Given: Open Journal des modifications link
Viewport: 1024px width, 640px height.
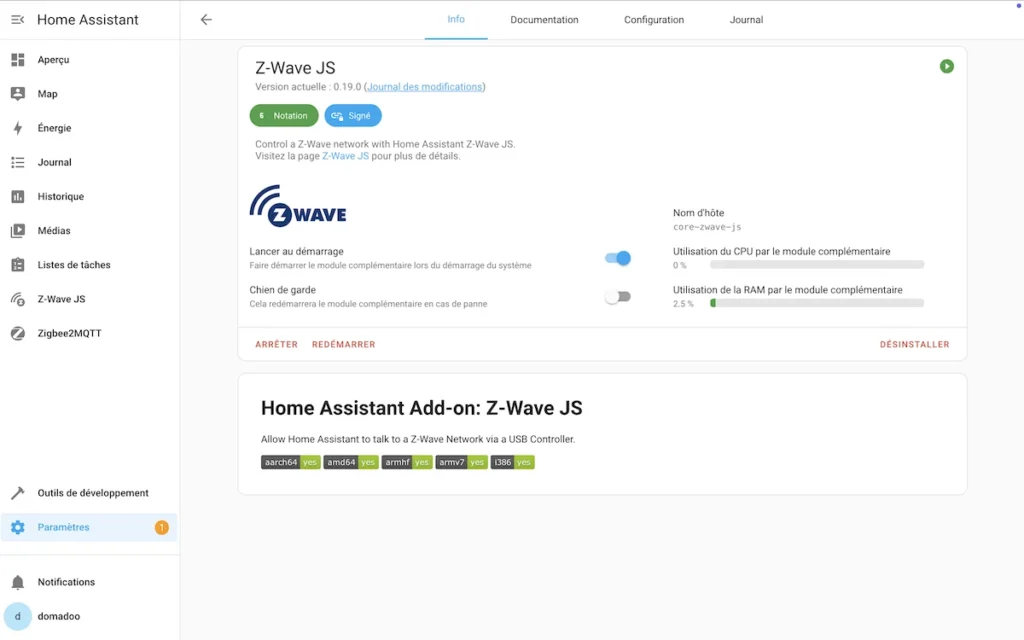Looking at the screenshot, I should [424, 87].
